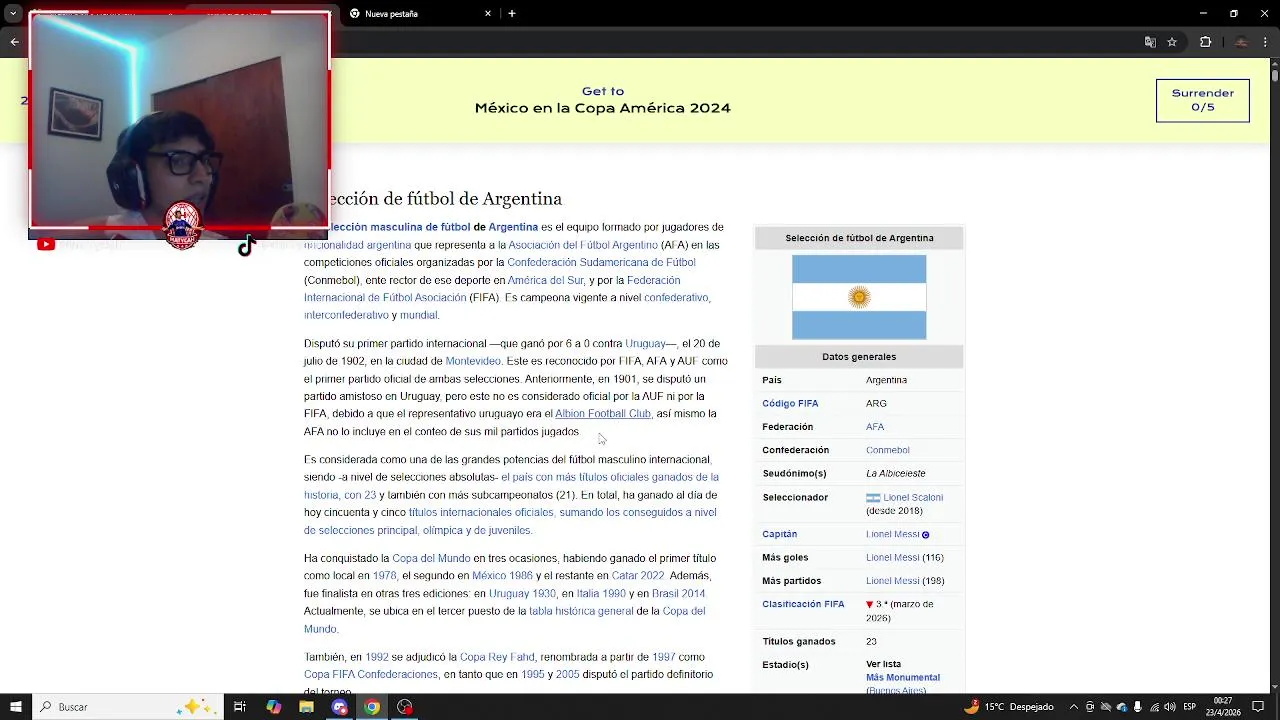Viewport: 1280px width, 720px height.
Task: Follow the Clasificación FIFA link
Action: (x=803, y=605)
